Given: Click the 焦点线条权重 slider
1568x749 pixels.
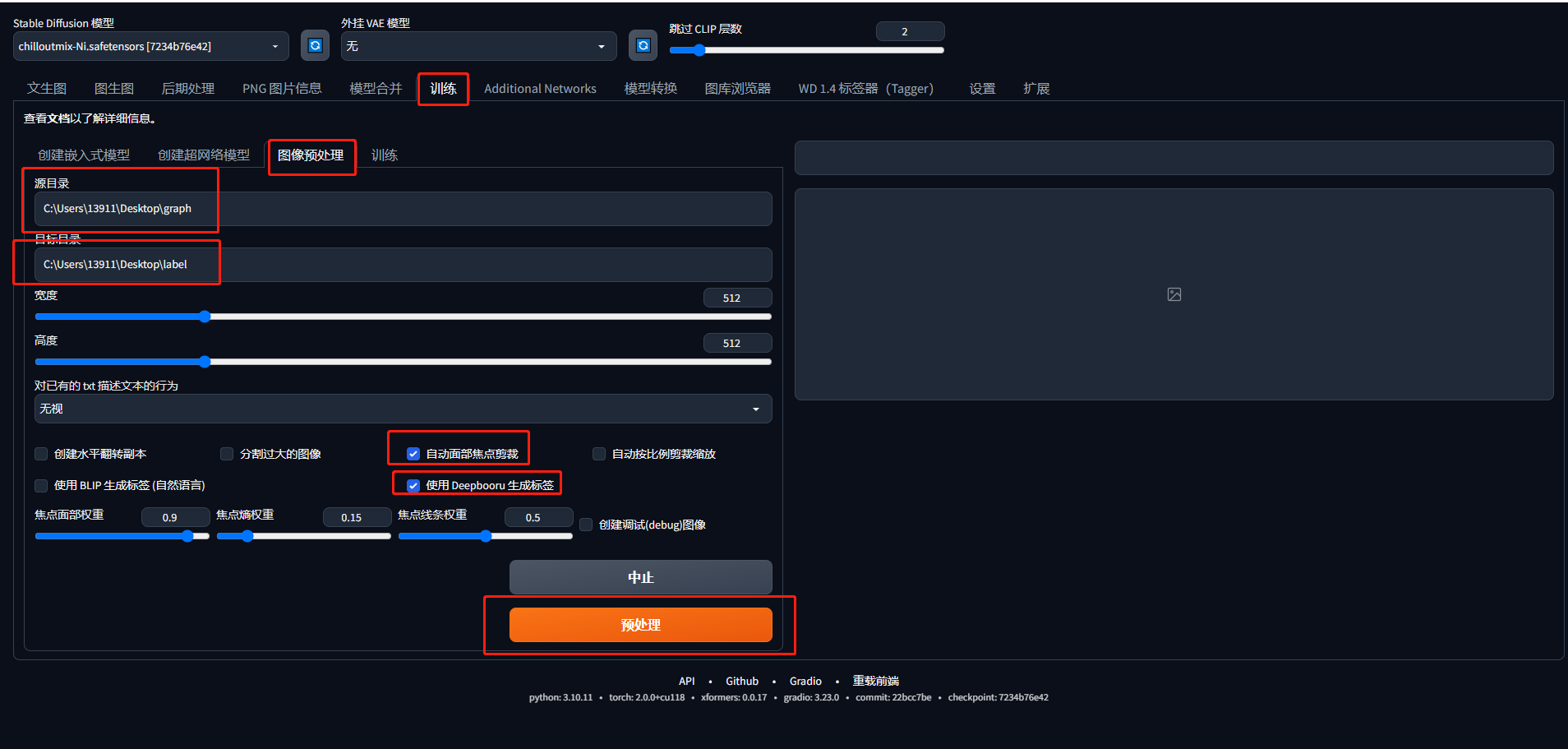Looking at the screenshot, I should point(486,536).
